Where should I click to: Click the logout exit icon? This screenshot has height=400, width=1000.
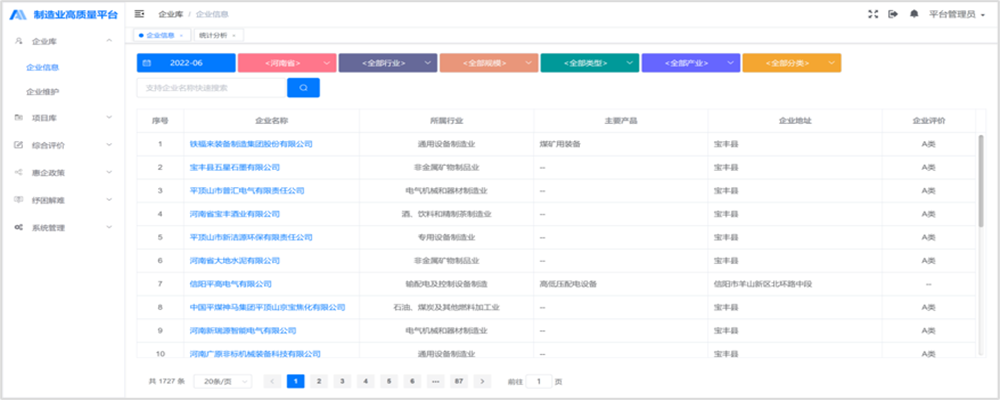click(893, 13)
